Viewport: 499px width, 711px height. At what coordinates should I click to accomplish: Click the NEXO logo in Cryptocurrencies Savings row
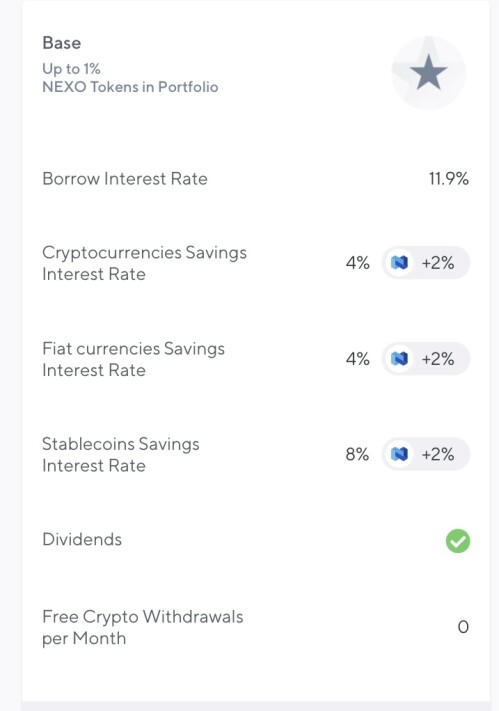[x=399, y=263]
